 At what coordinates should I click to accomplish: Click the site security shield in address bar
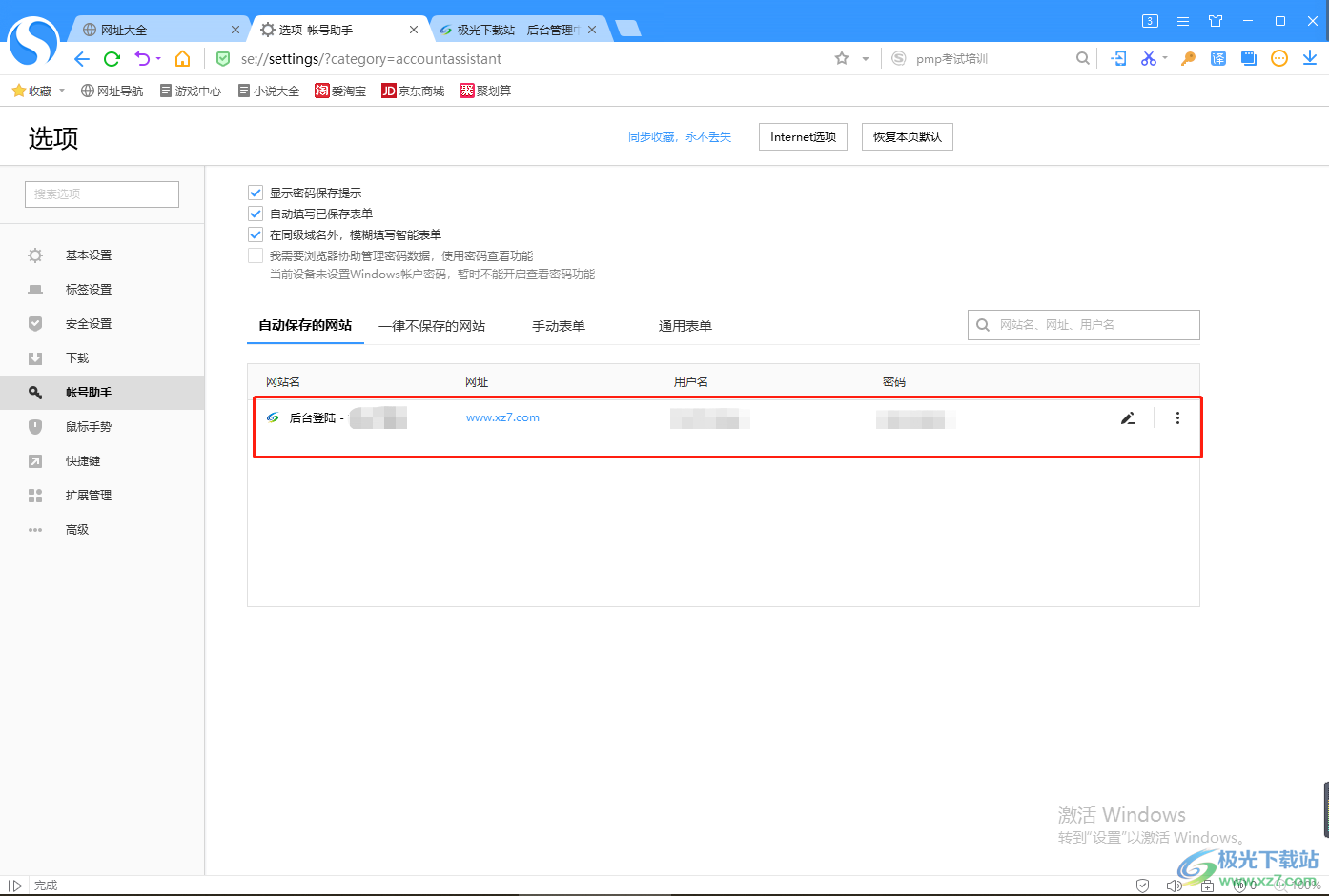[x=223, y=59]
